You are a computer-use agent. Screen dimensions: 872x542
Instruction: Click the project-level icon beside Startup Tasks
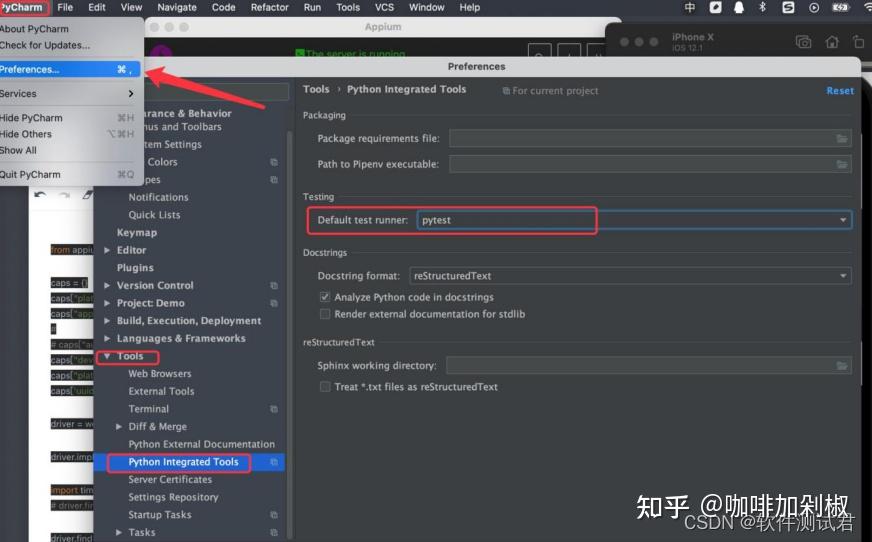pos(274,515)
